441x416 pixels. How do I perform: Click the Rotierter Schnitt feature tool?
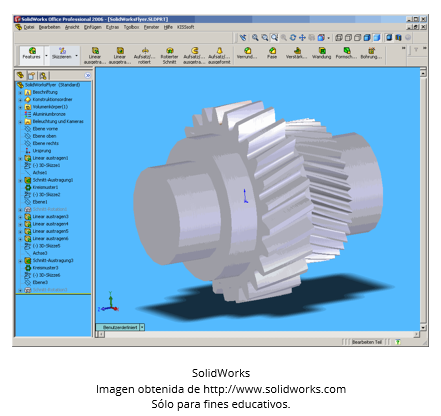pyautogui.click(x=169, y=55)
